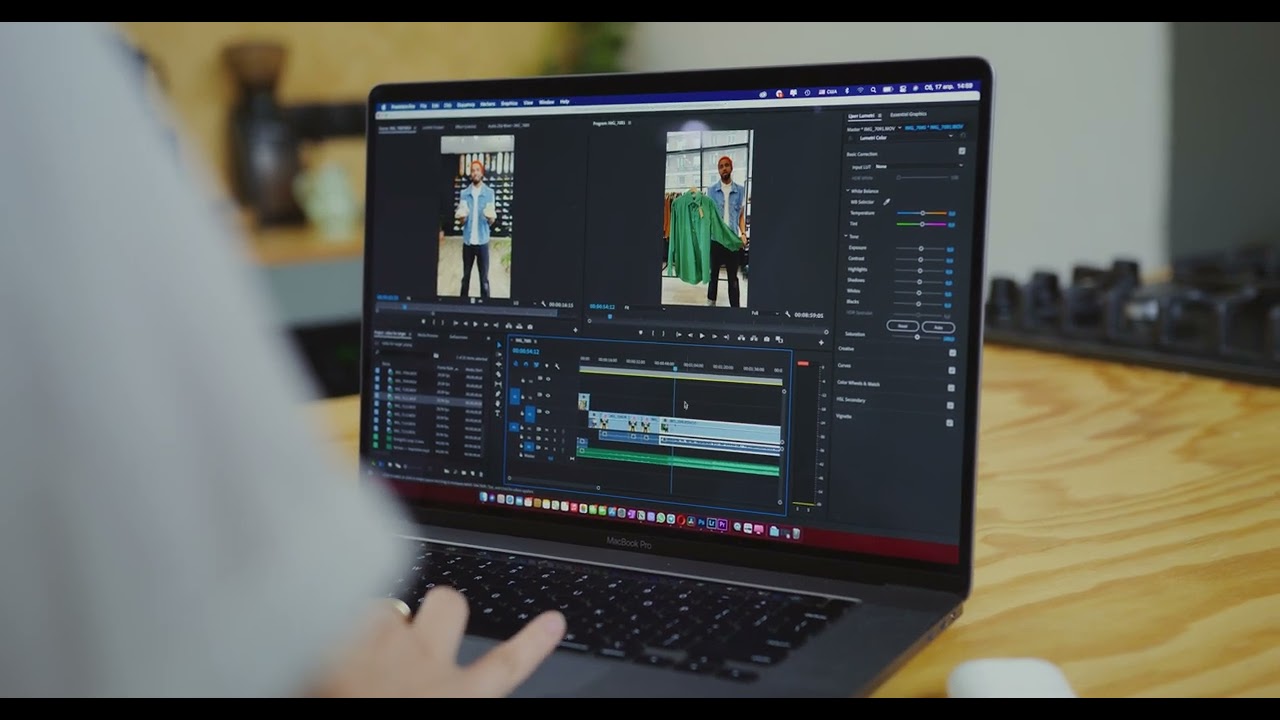The height and width of the screenshot is (720, 1280).
Task: Open the Help menu
Action: click(x=564, y=102)
